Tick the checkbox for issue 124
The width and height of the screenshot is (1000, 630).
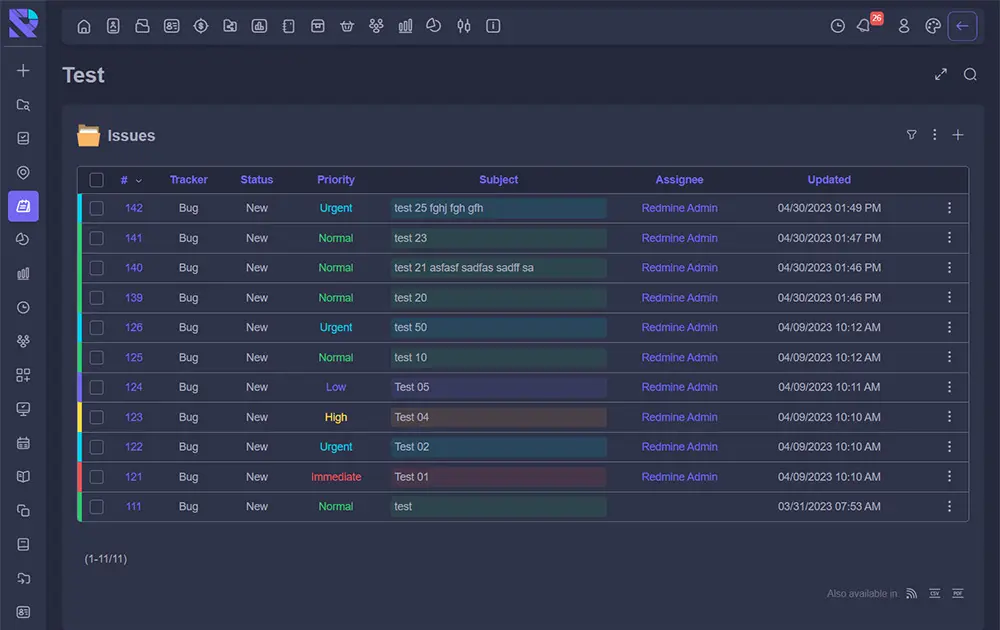pyautogui.click(x=96, y=387)
